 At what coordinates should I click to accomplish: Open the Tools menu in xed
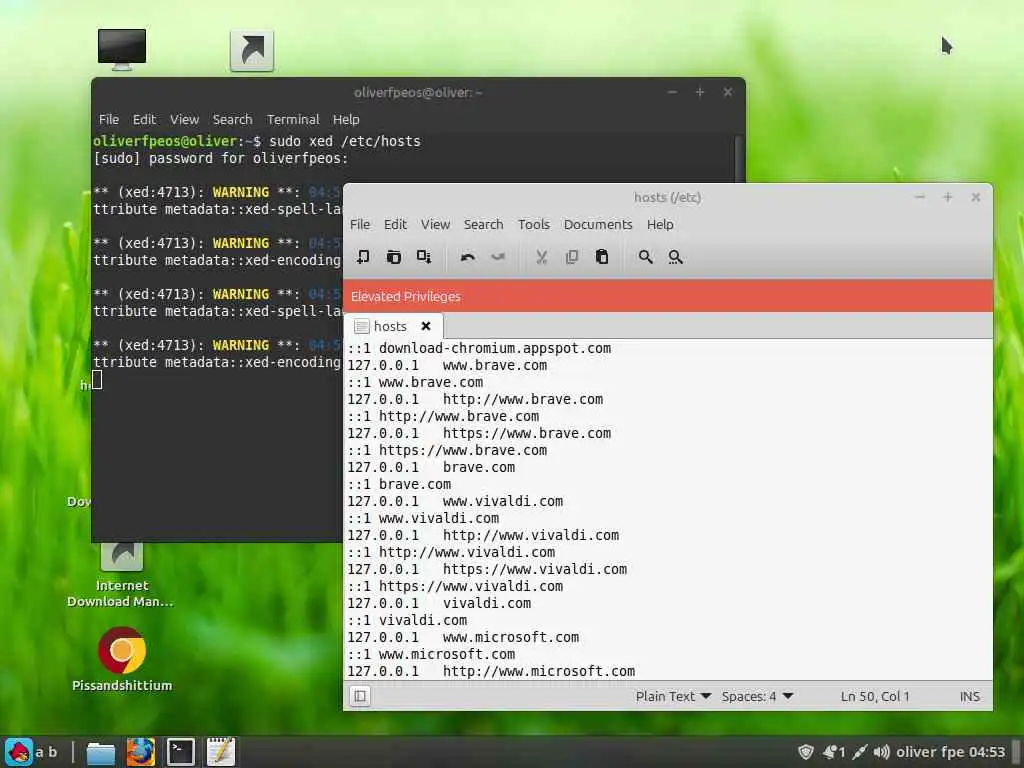534,224
